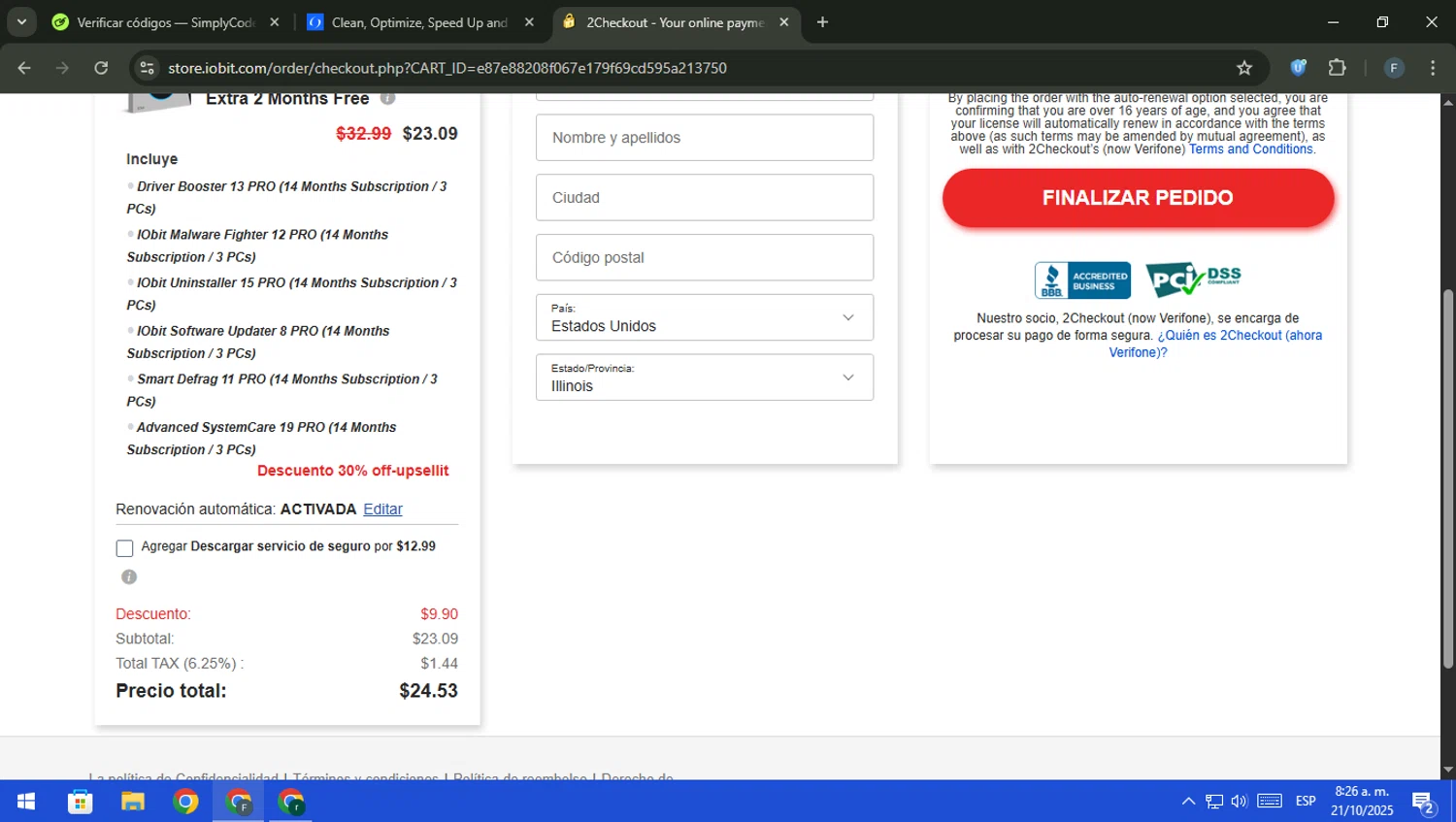1456x822 pixels.
Task: Click the Nombre y apellidos field
Action: (705, 138)
